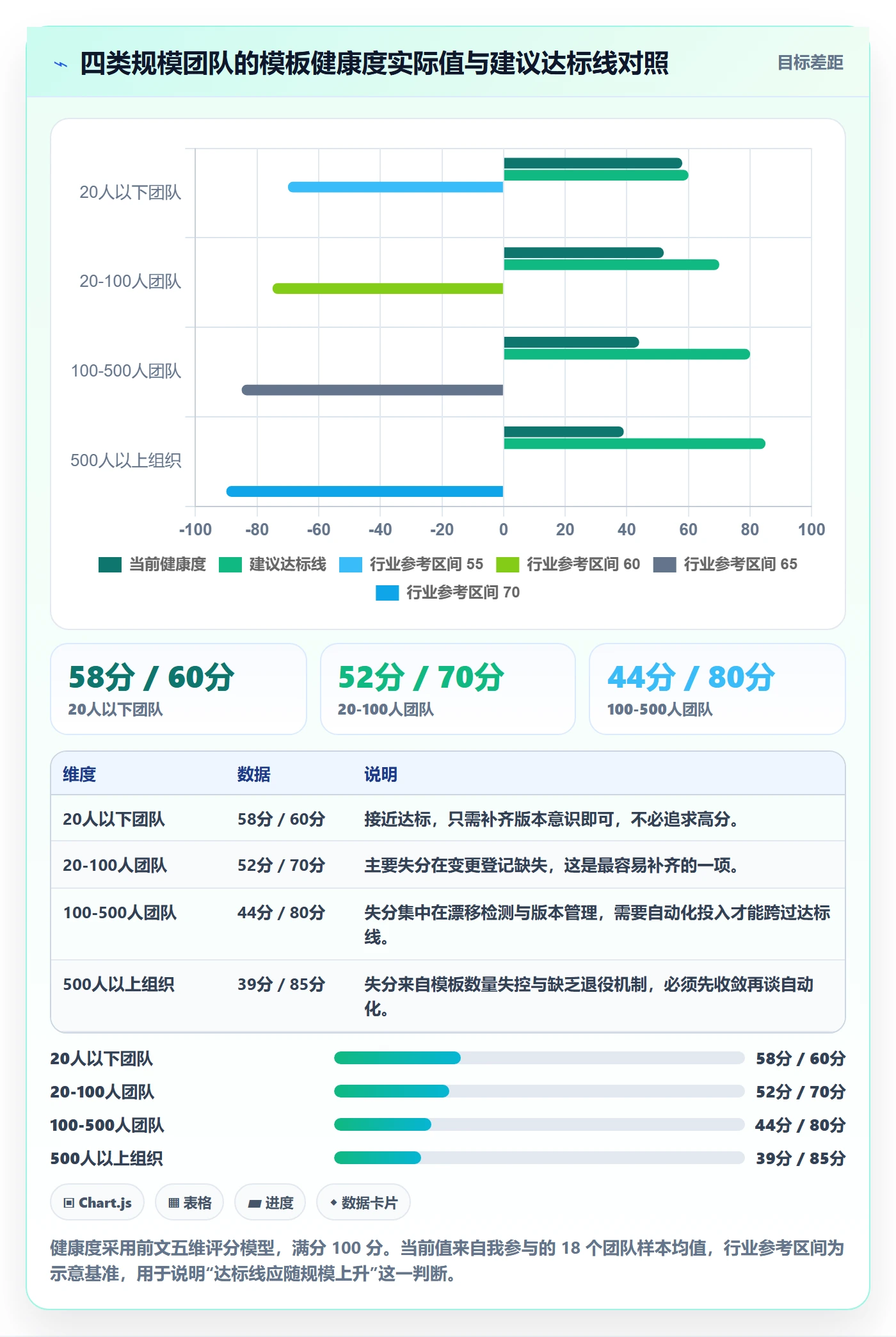Click the 目标差距 label in the header
The width and height of the screenshot is (896, 1337).
tap(810, 63)
